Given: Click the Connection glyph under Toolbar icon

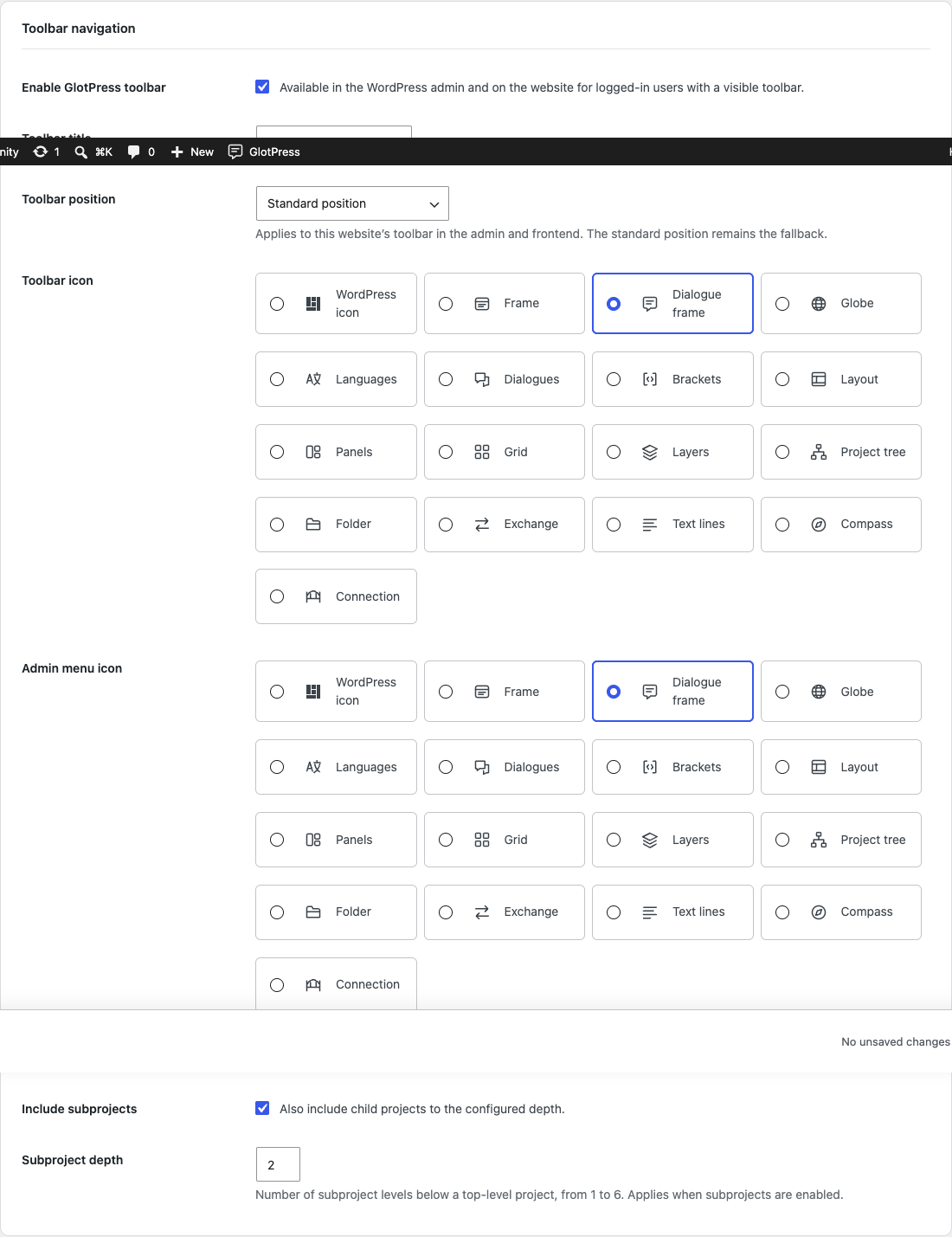Looking at the screenshot, I should (x=313, y=596).
